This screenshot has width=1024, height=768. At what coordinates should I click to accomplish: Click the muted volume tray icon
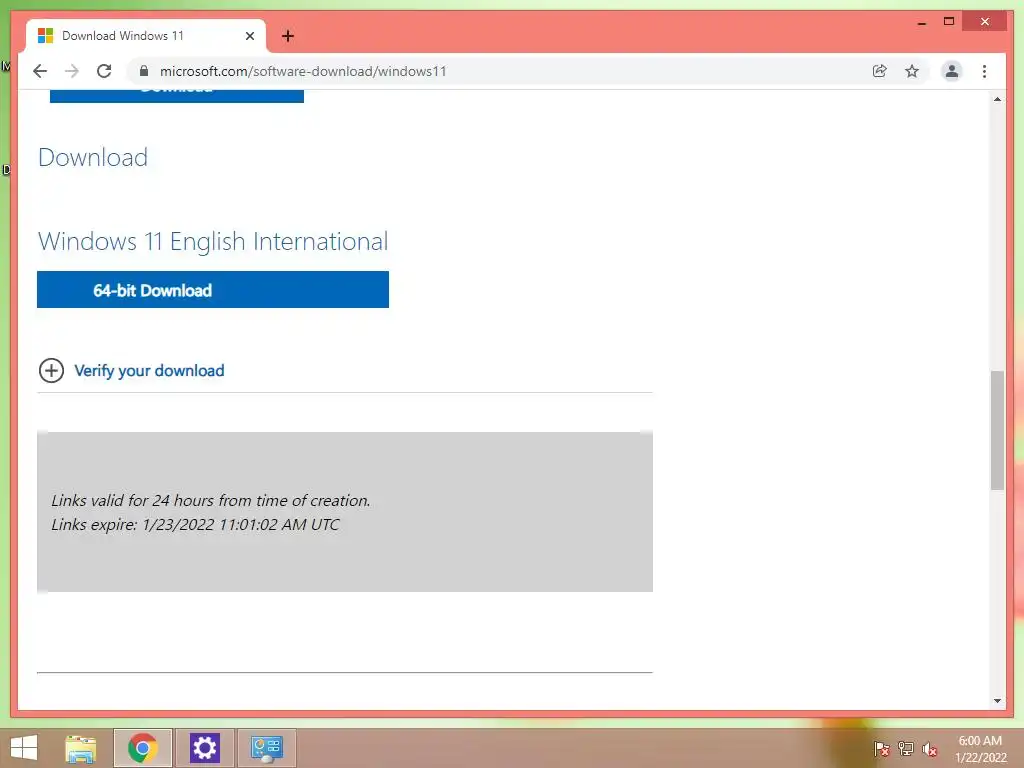click(x=930, y=748)
